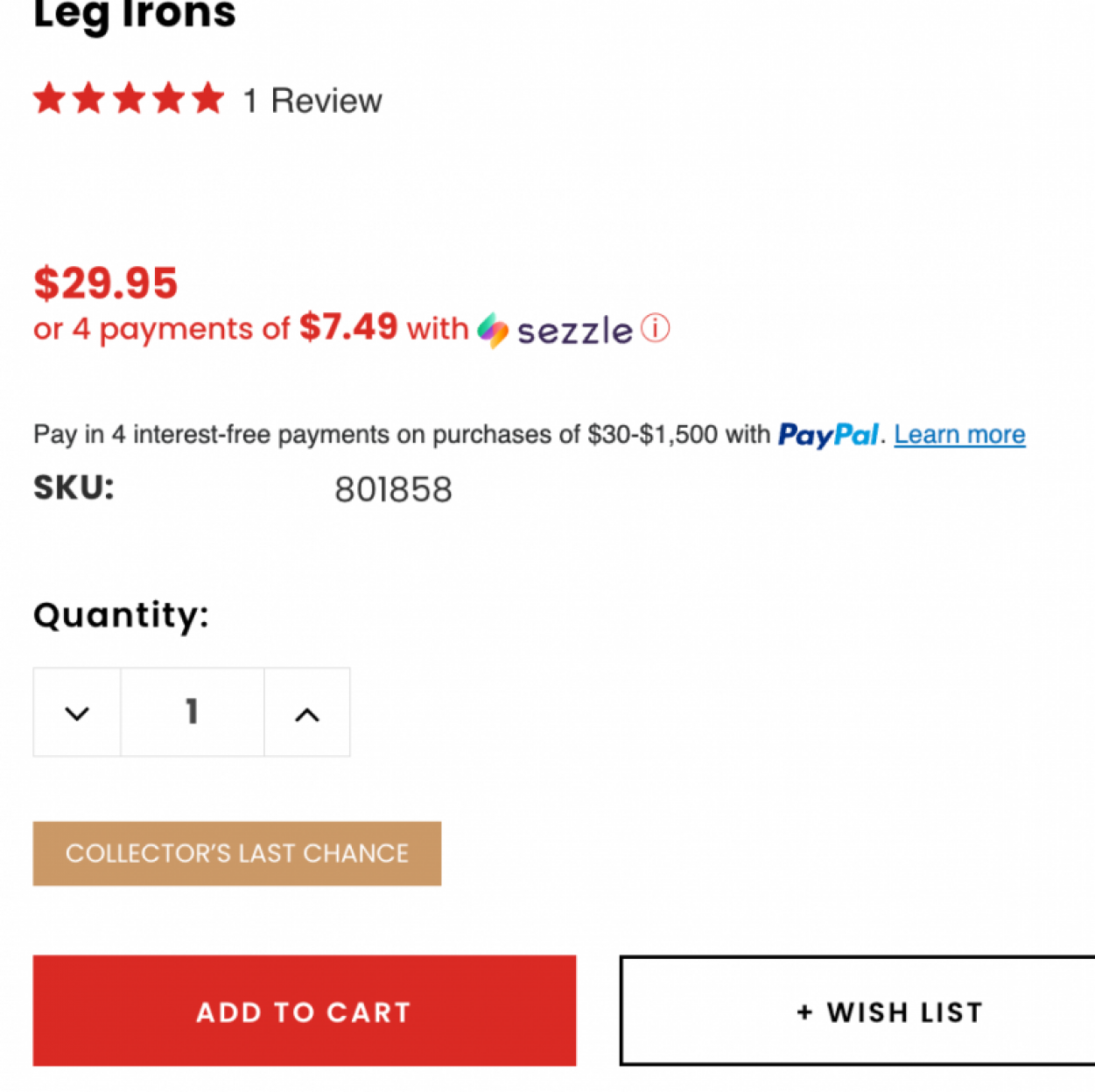Click the Sezzle logo
The image size is (1095, 1092).
pos(555,331)
